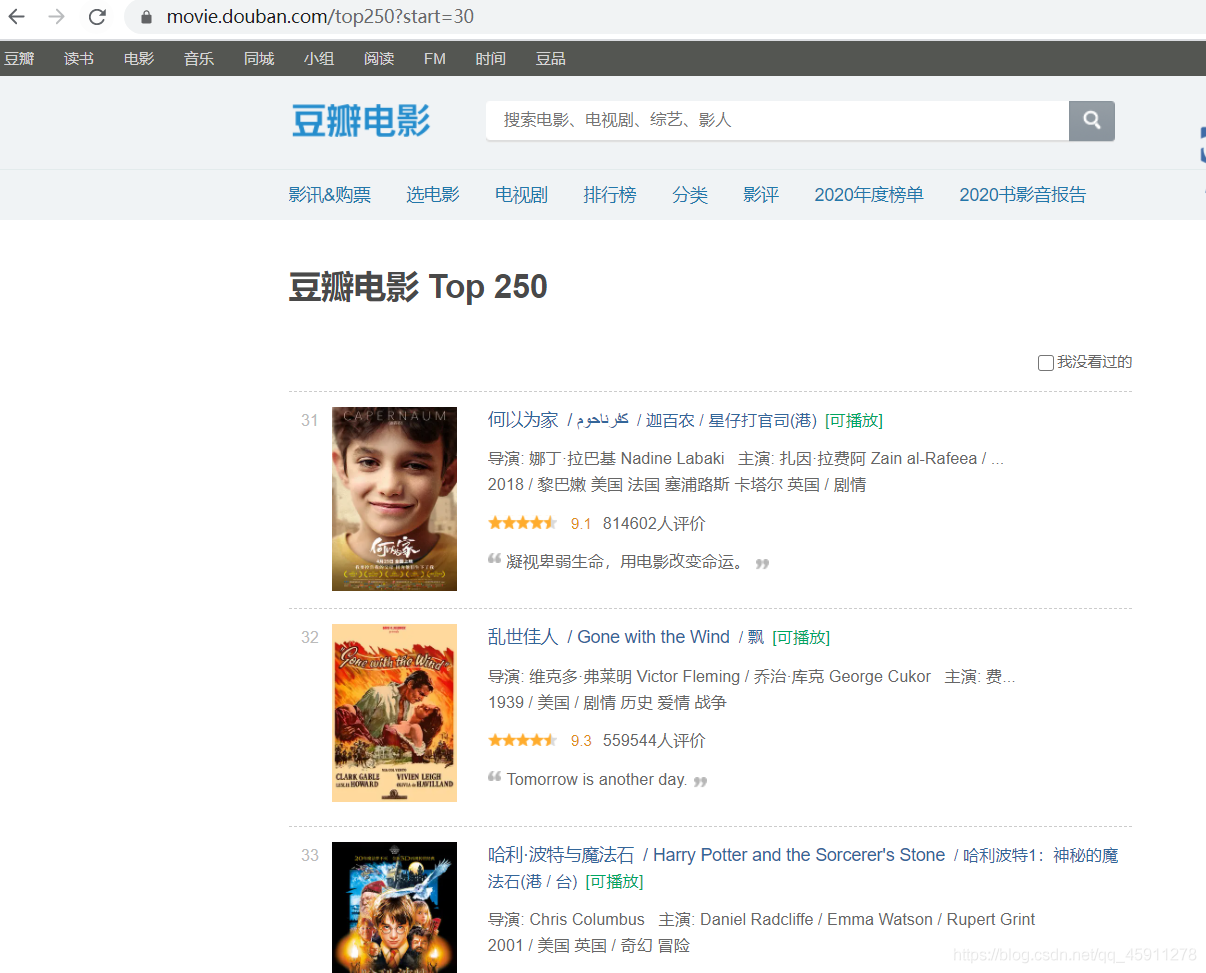The height and width of the screenshot is (973, 1206).
Task: Reload the page with refresh icon
Action: [x=97, y=16]
